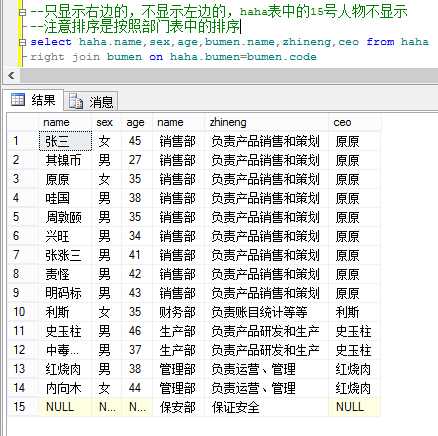Select the zhineng column header
Viewport: 438px width, 436px height.
pos(267,122)
